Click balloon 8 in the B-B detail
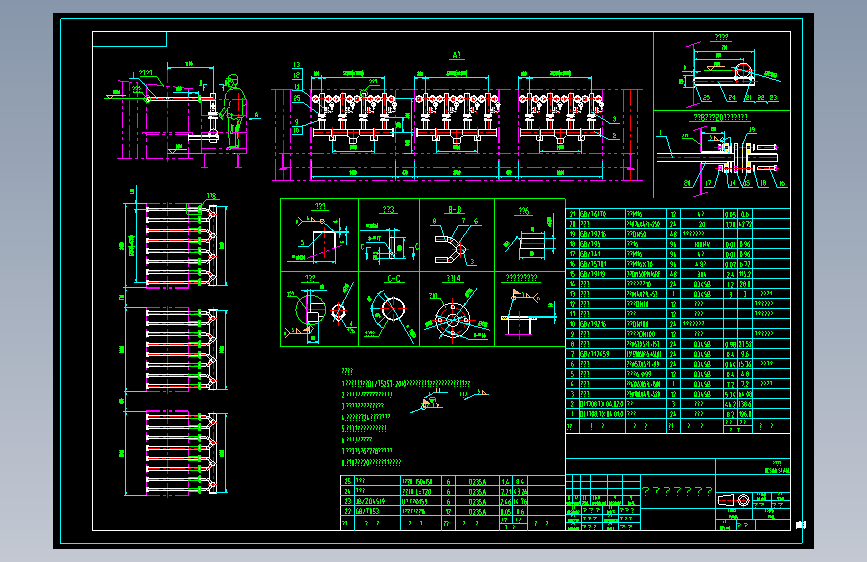 pos(435,221)
